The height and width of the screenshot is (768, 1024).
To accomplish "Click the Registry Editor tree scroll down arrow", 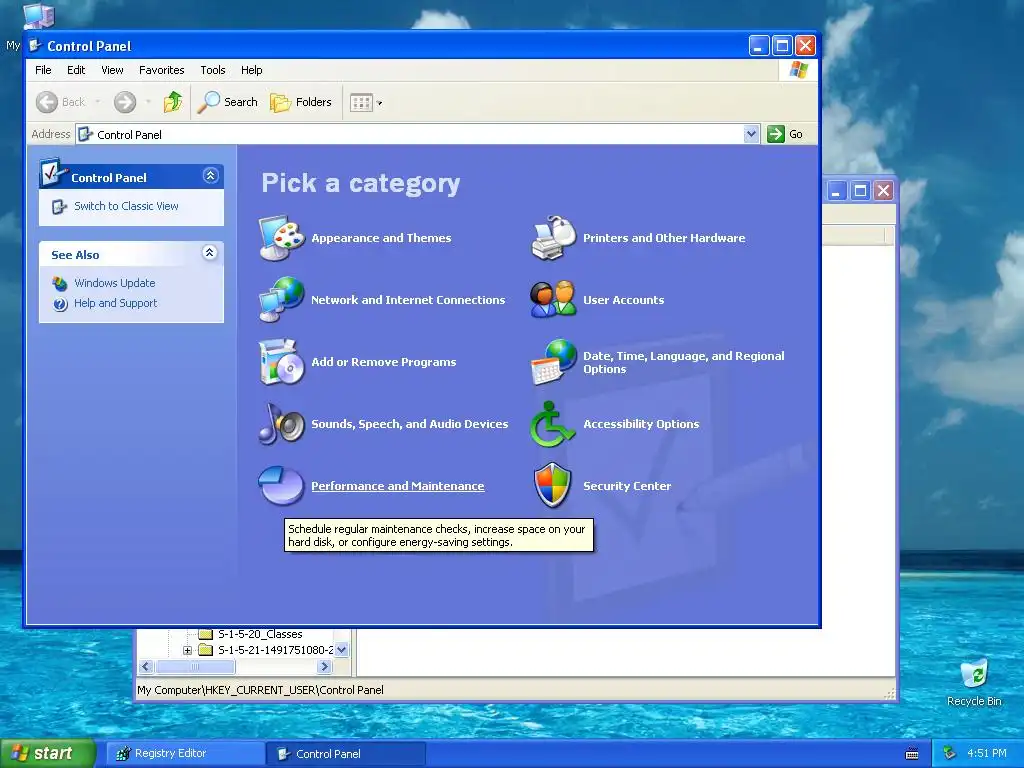I will coord(342,650).
